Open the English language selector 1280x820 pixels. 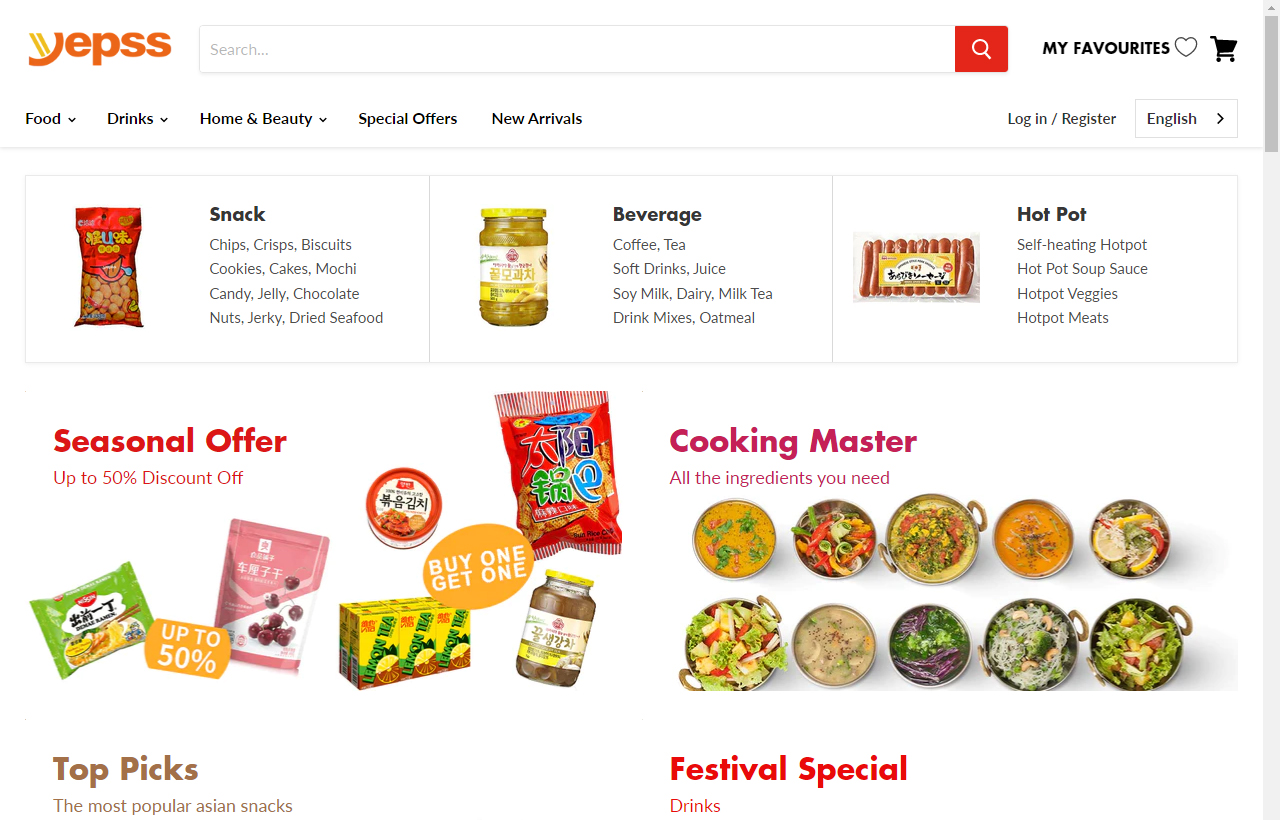1186,118
